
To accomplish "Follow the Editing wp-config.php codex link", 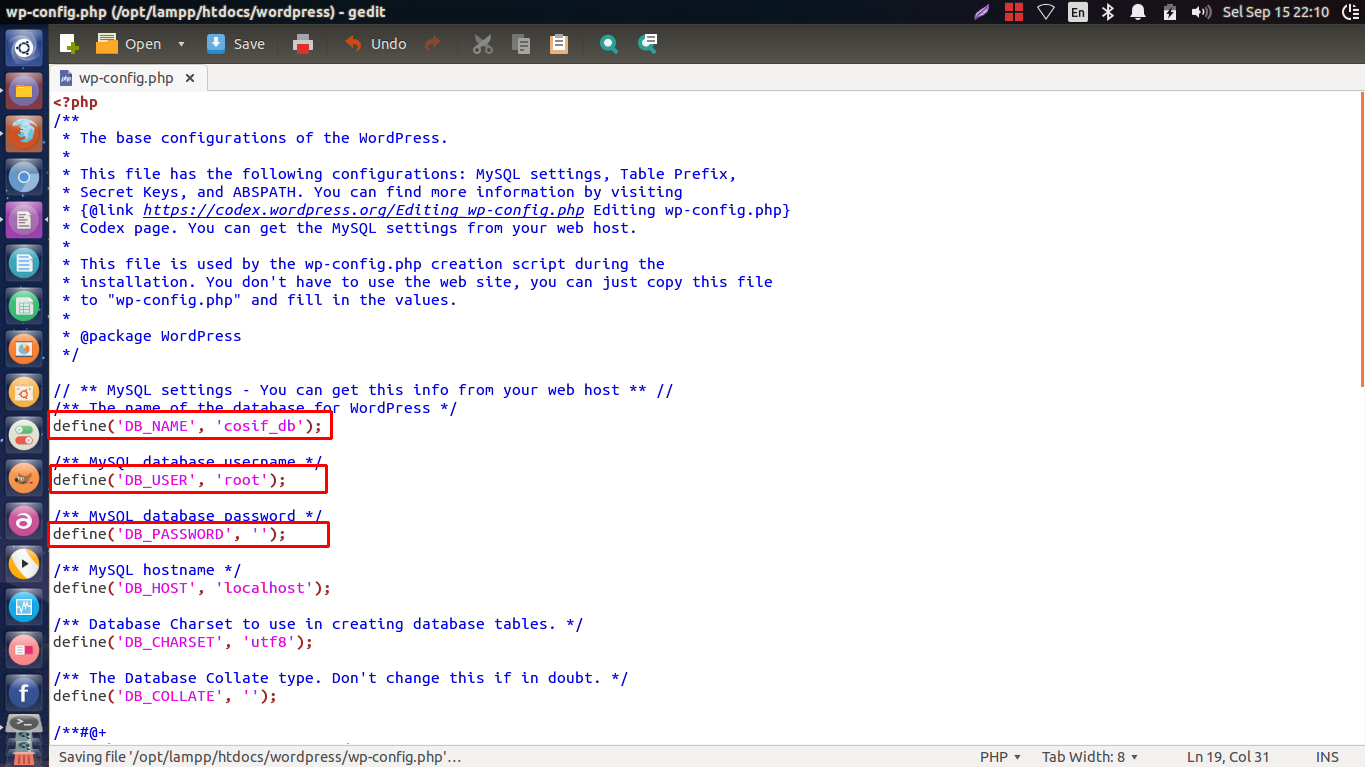I will [x=364, y=209].
